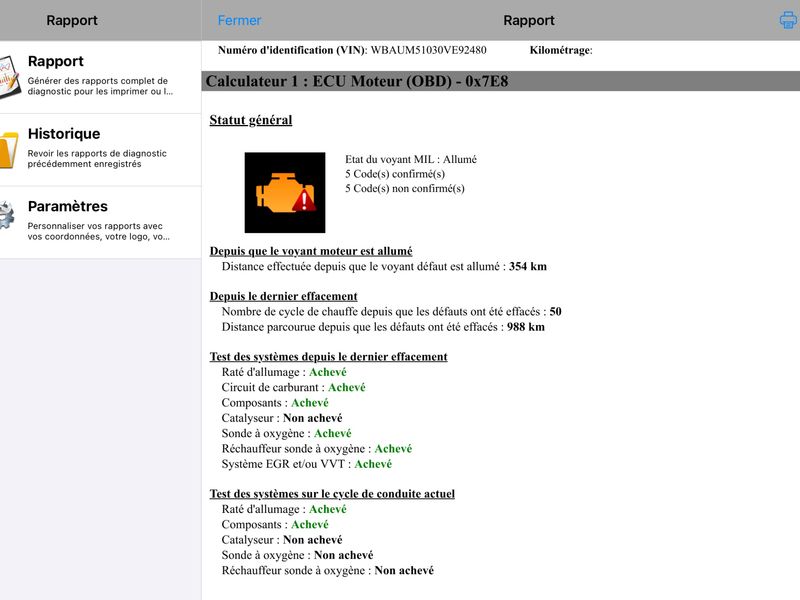Click the Kilométrage label
This screenshot has height=600, width=800.
(x=561, y=50)
